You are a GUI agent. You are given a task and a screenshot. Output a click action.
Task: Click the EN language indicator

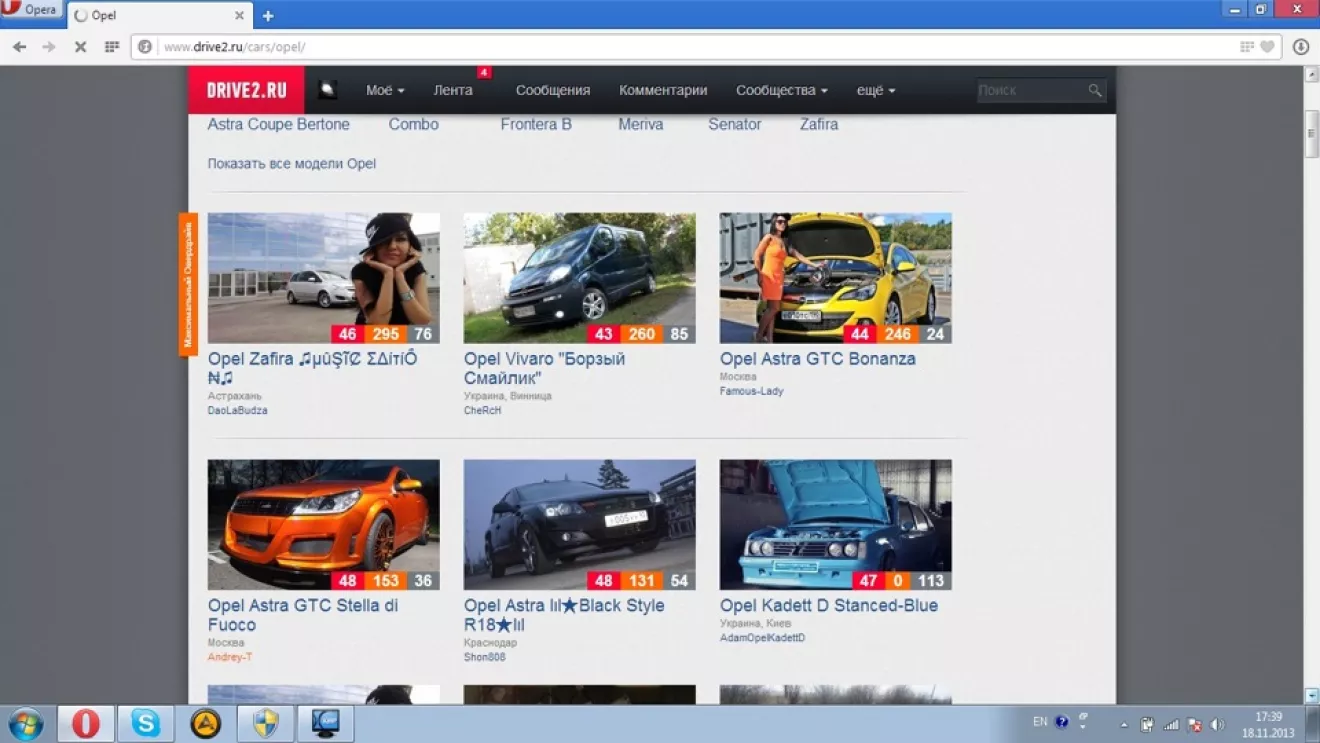pyautogui.click(x=1040, y=722)
